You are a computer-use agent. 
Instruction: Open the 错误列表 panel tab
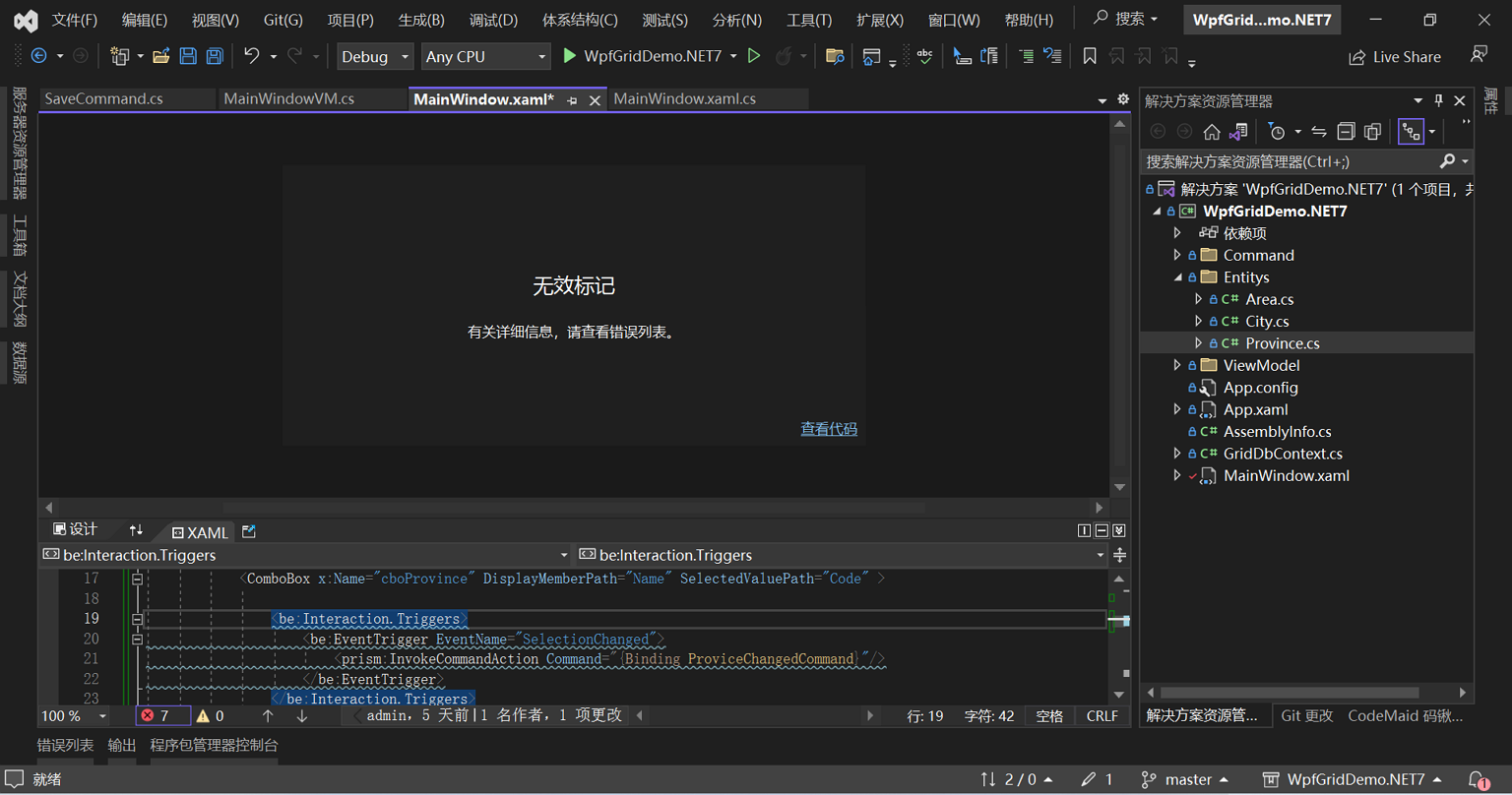[x=66, y=745]
